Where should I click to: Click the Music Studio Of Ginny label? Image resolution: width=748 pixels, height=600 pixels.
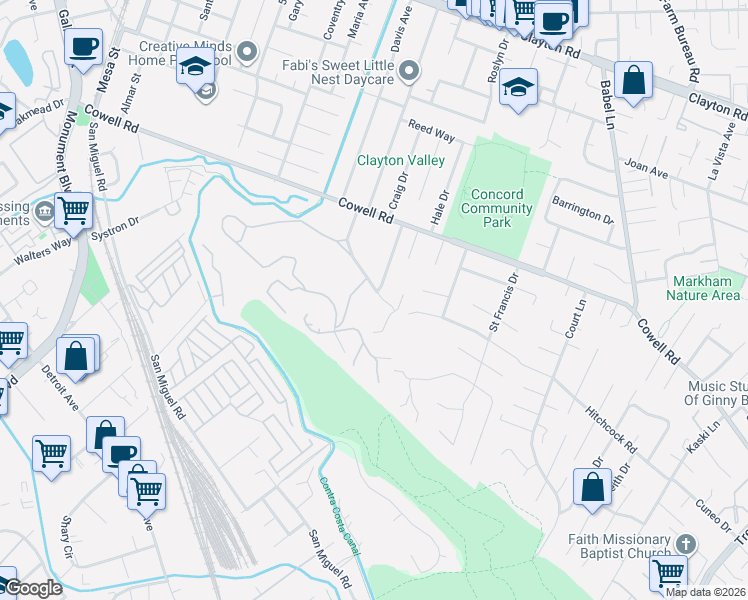(716, 393)
